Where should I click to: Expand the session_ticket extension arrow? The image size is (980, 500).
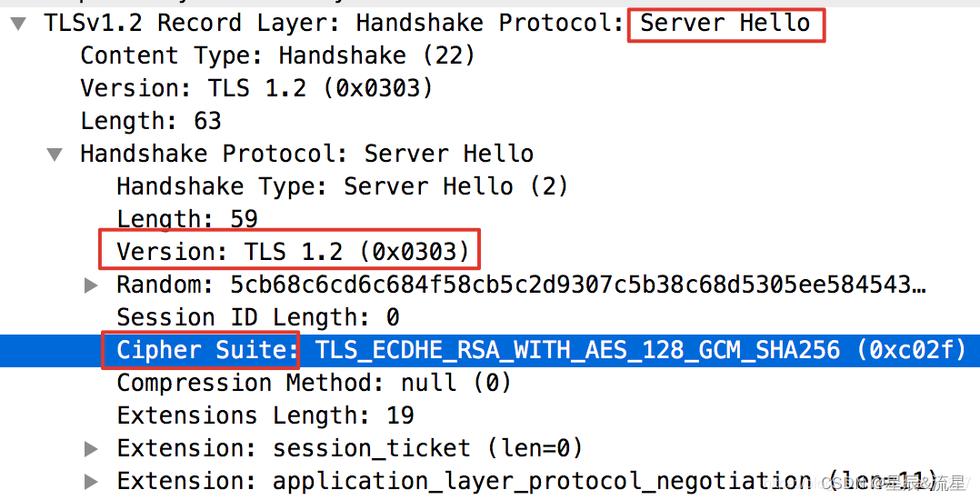click(91, 449)
